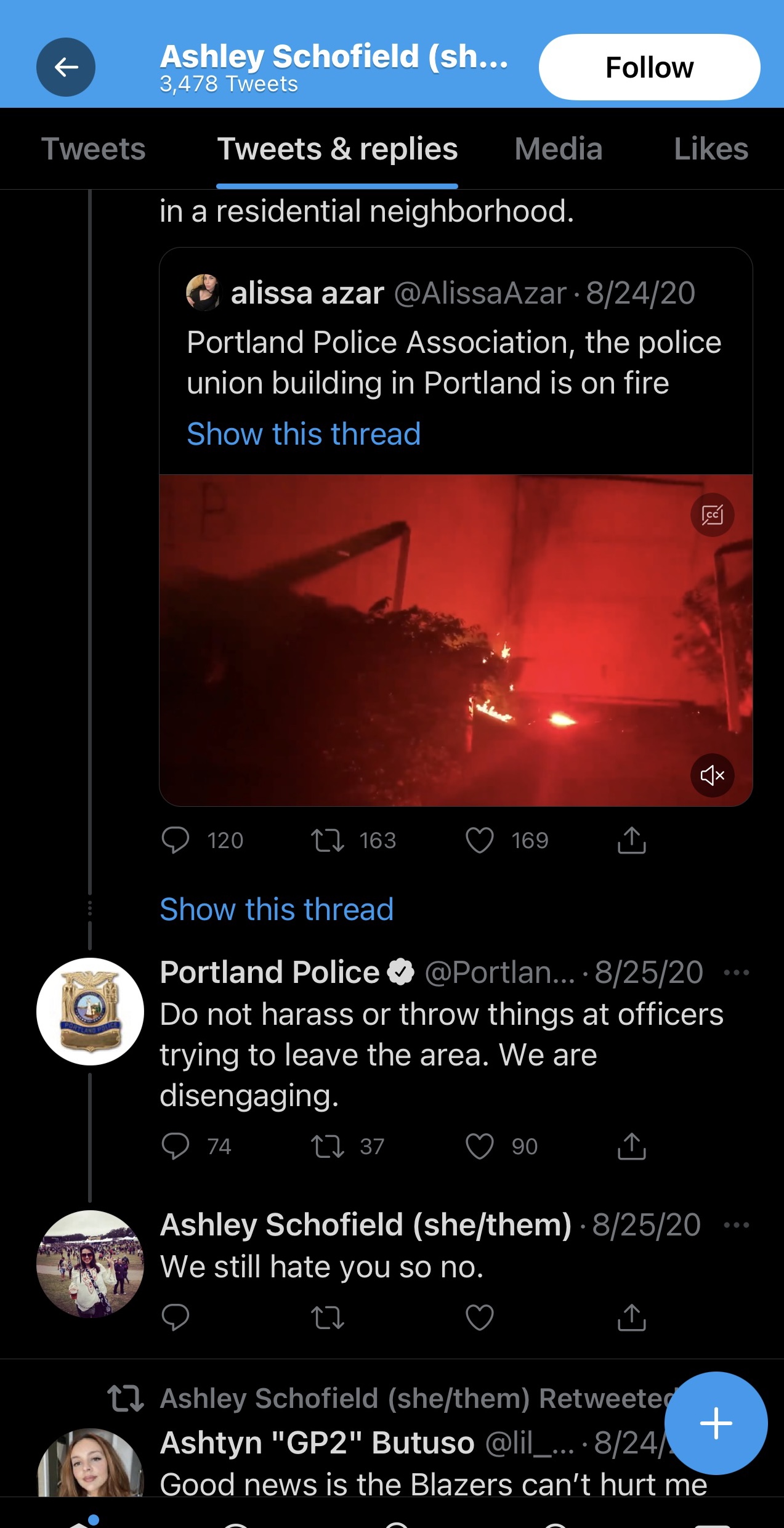Retweet the tweet with 163 retweets
Screen dimensions: 784x1528
pyautogui.click(x=328, y=840)
